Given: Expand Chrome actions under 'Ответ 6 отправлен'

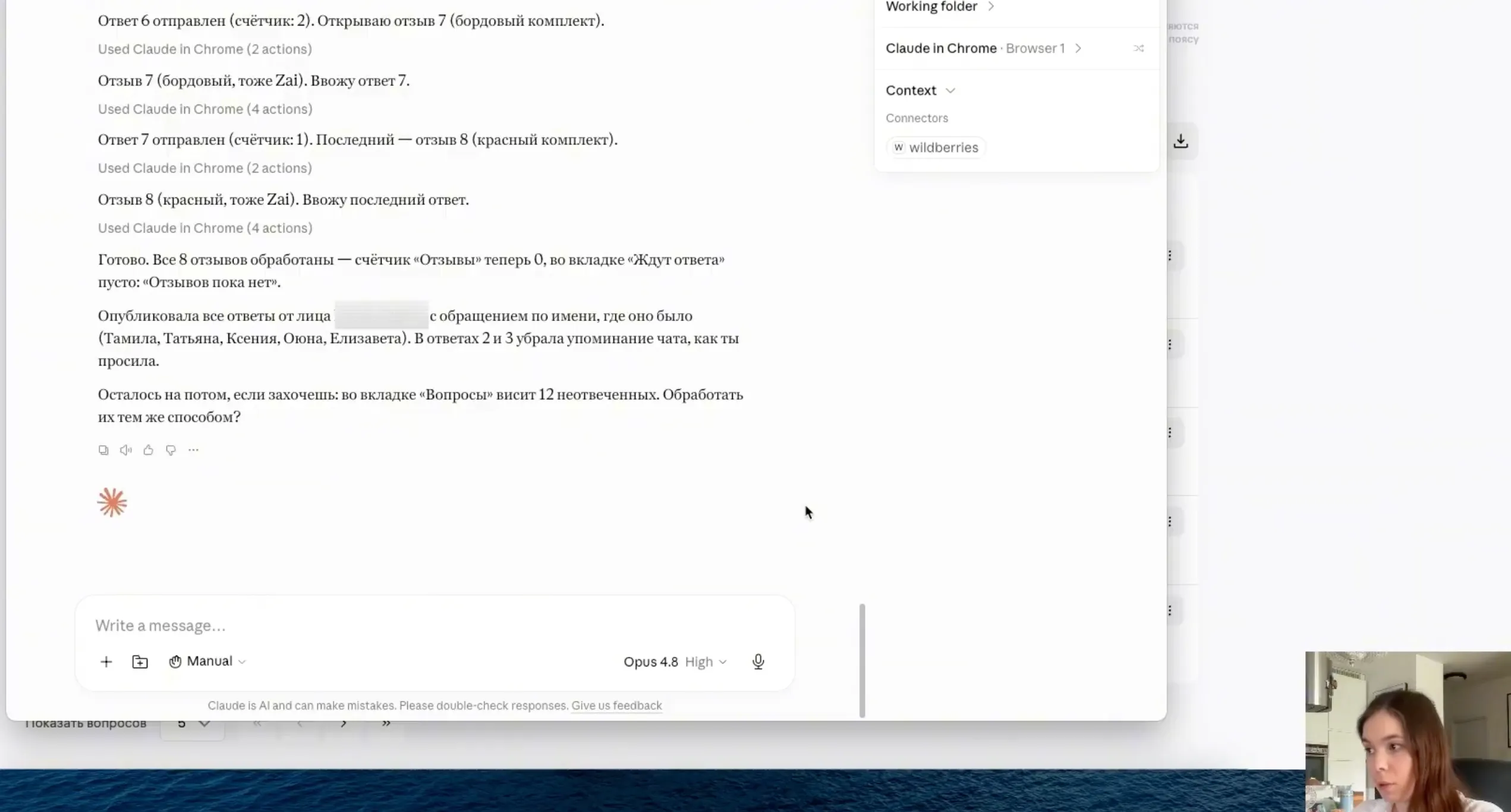Looking at the screenshot, I should coord(205,49).
